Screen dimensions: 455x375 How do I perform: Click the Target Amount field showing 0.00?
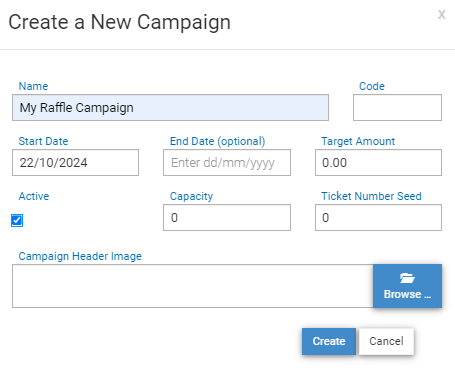[x=378, y=163]
